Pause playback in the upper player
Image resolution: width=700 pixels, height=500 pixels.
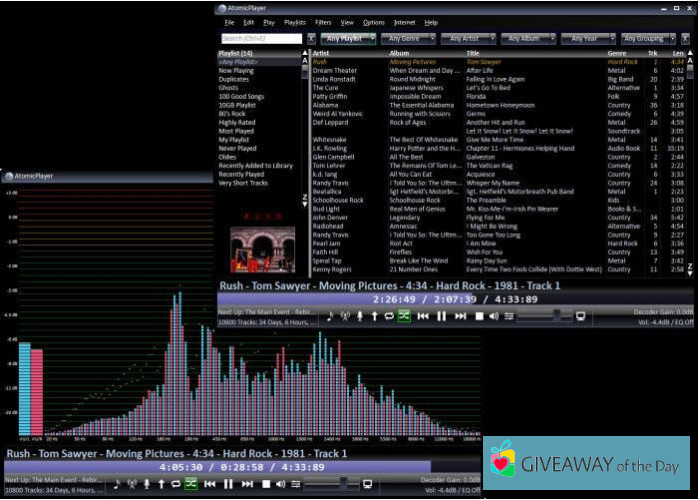[442, 315]
